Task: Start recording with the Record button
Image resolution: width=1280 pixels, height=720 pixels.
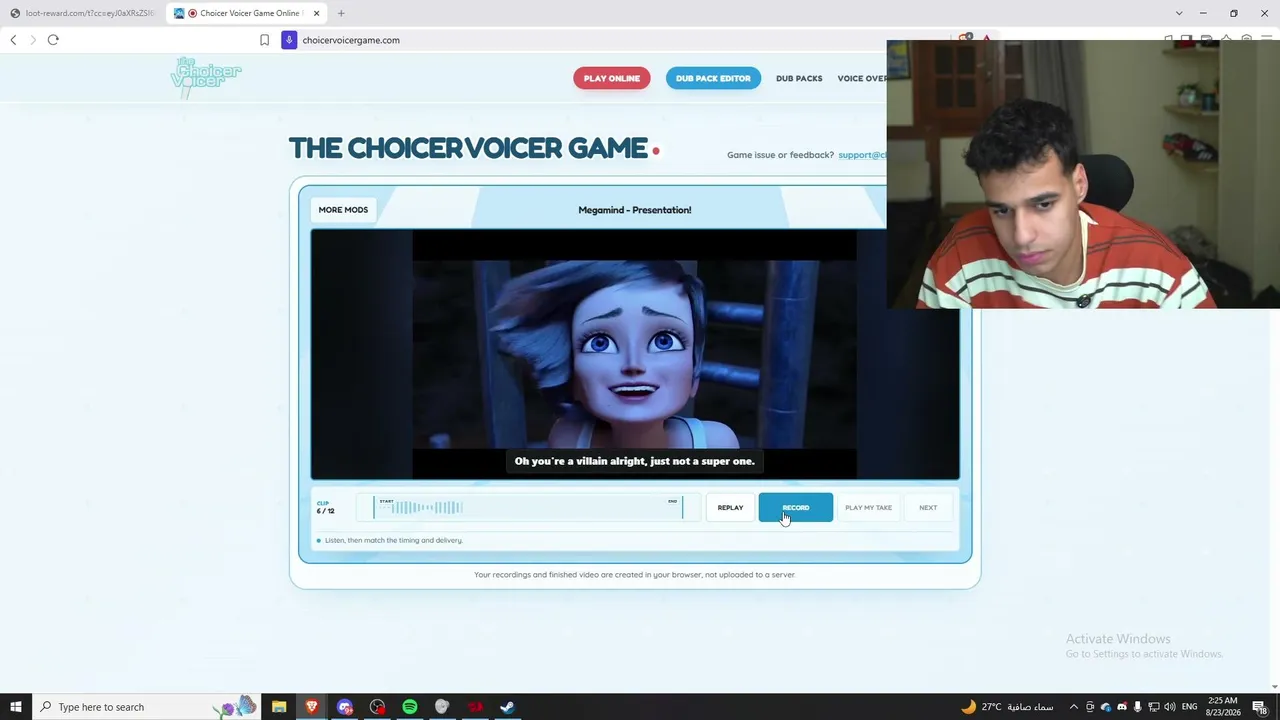Action: pos(796,507)
